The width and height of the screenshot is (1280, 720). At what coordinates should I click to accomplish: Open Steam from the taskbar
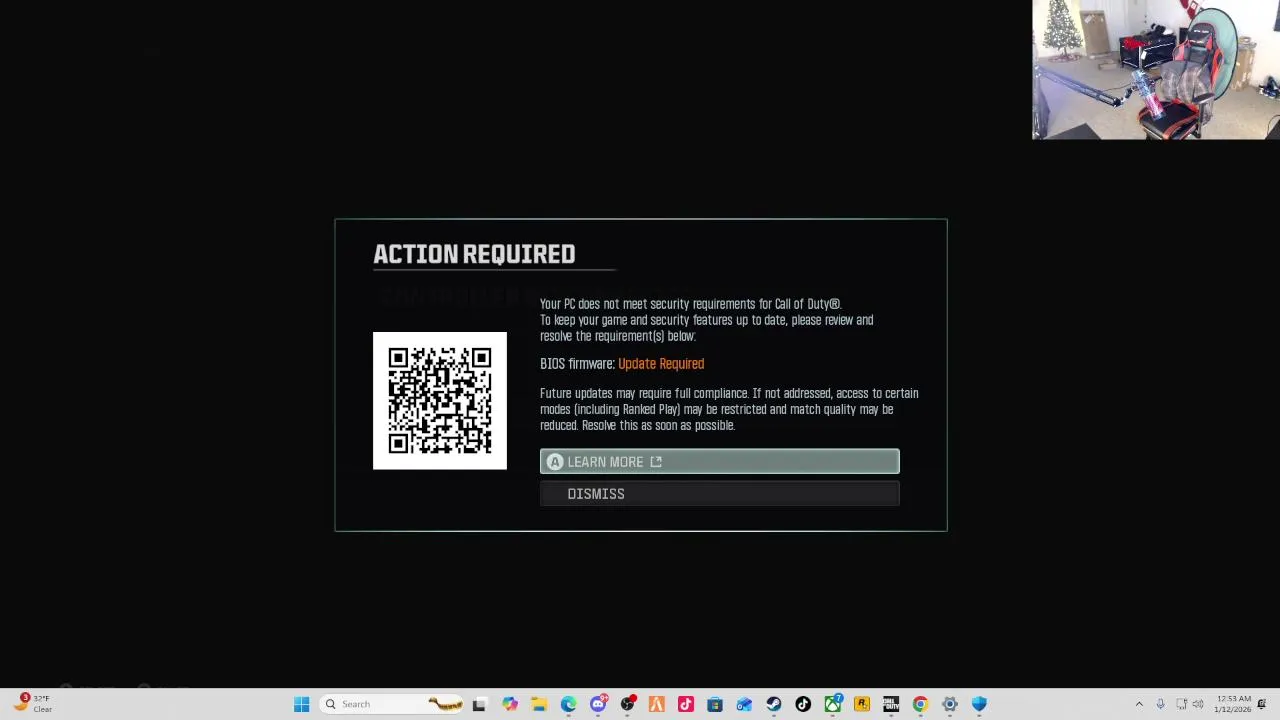(773, 704)
